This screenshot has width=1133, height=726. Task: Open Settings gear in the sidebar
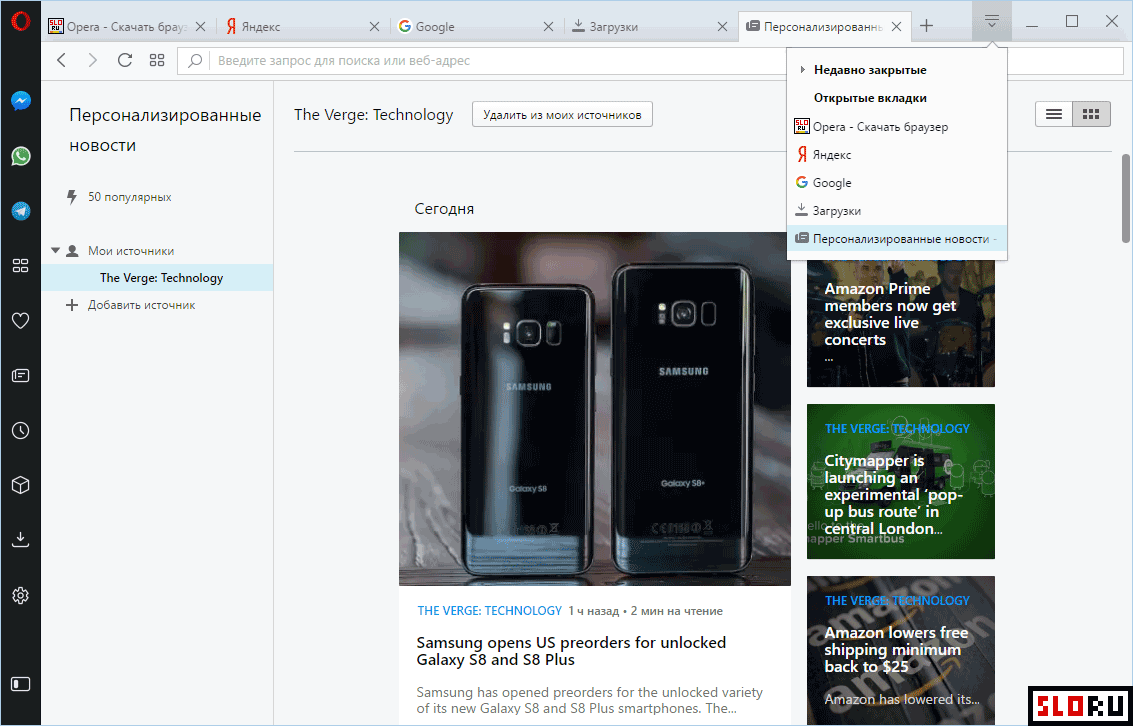pyautogui.click(x=20, y=595)
